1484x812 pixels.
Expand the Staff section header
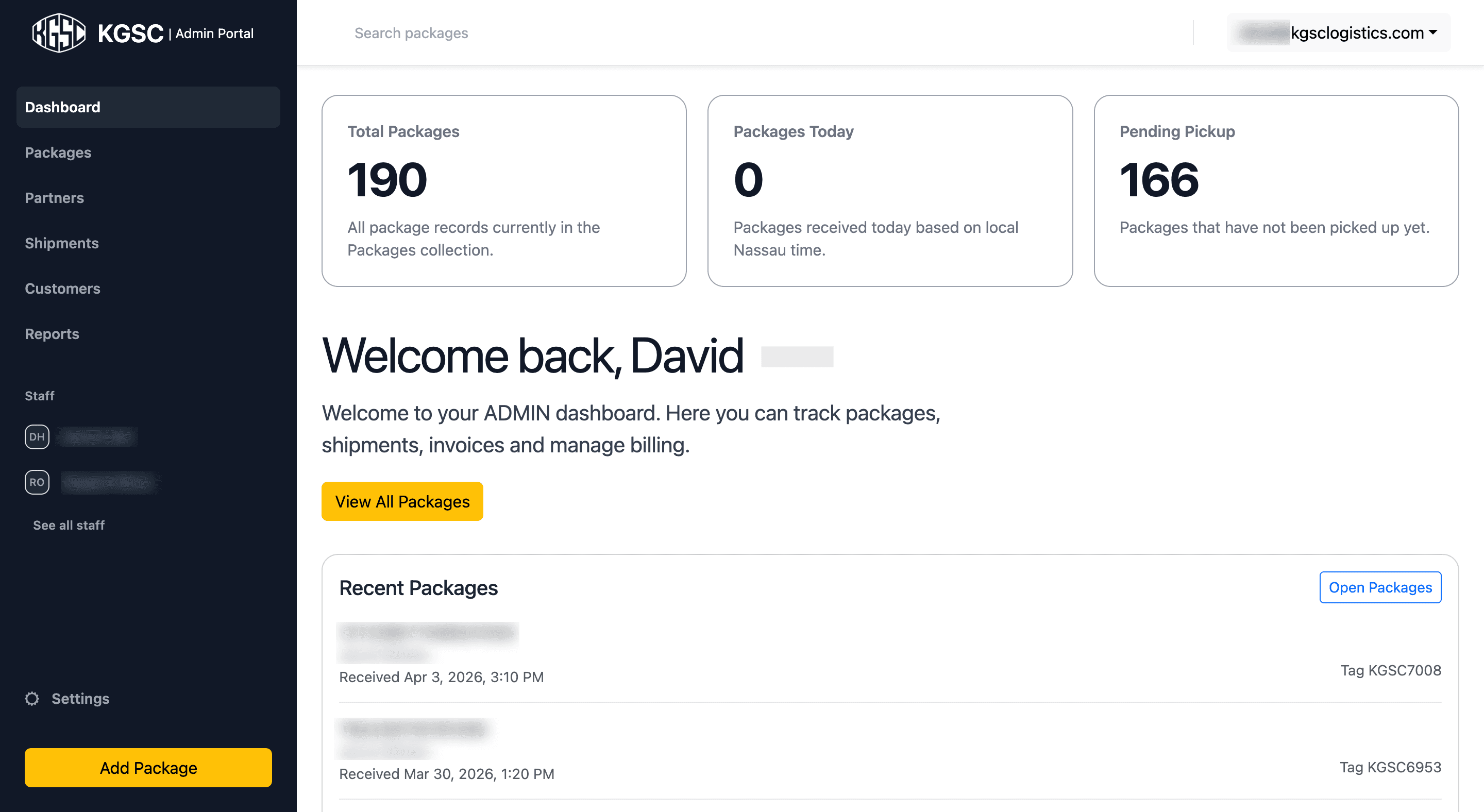[x=39, y=396]
